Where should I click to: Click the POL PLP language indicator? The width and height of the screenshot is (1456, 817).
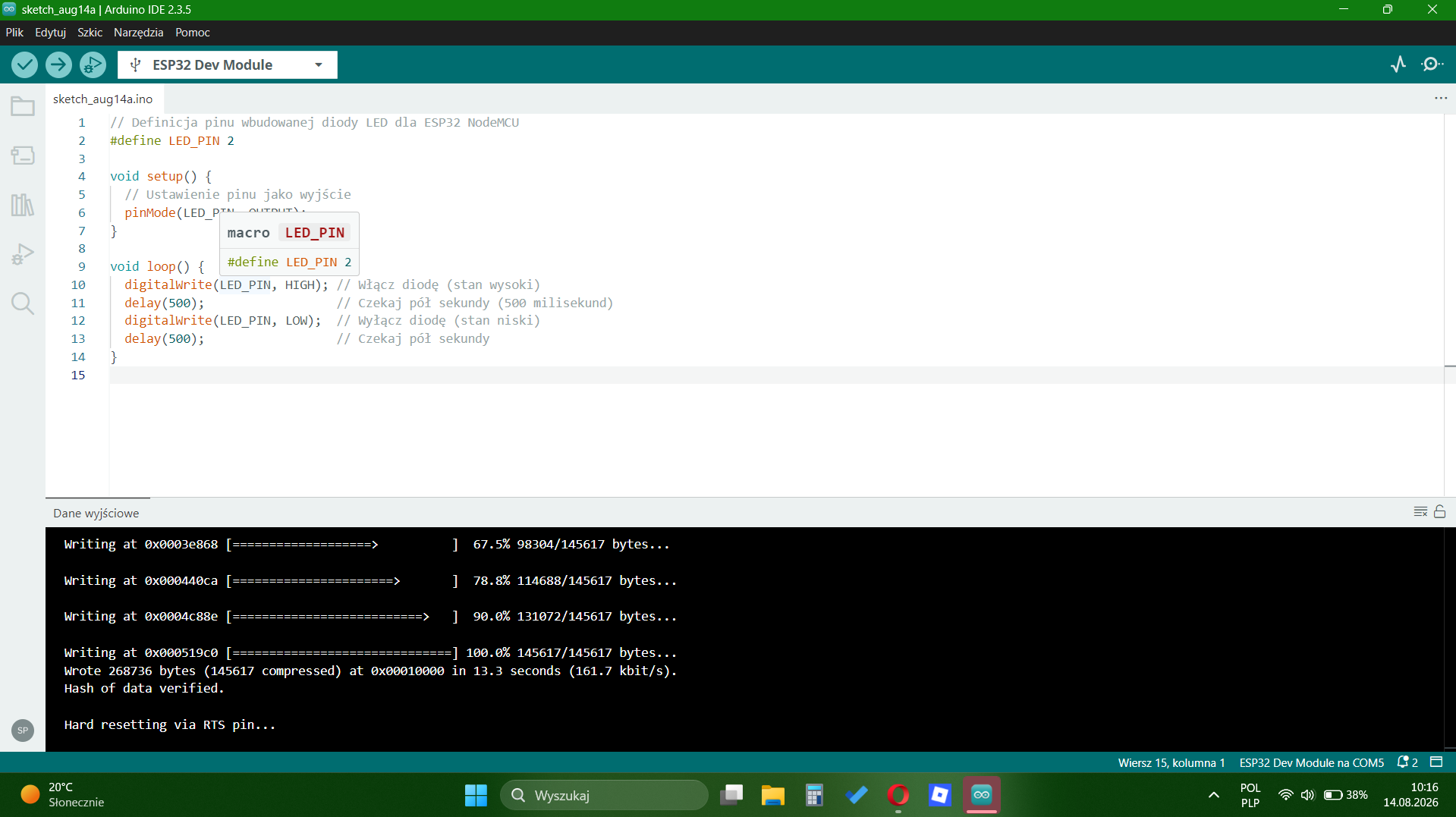(1250, 795)
